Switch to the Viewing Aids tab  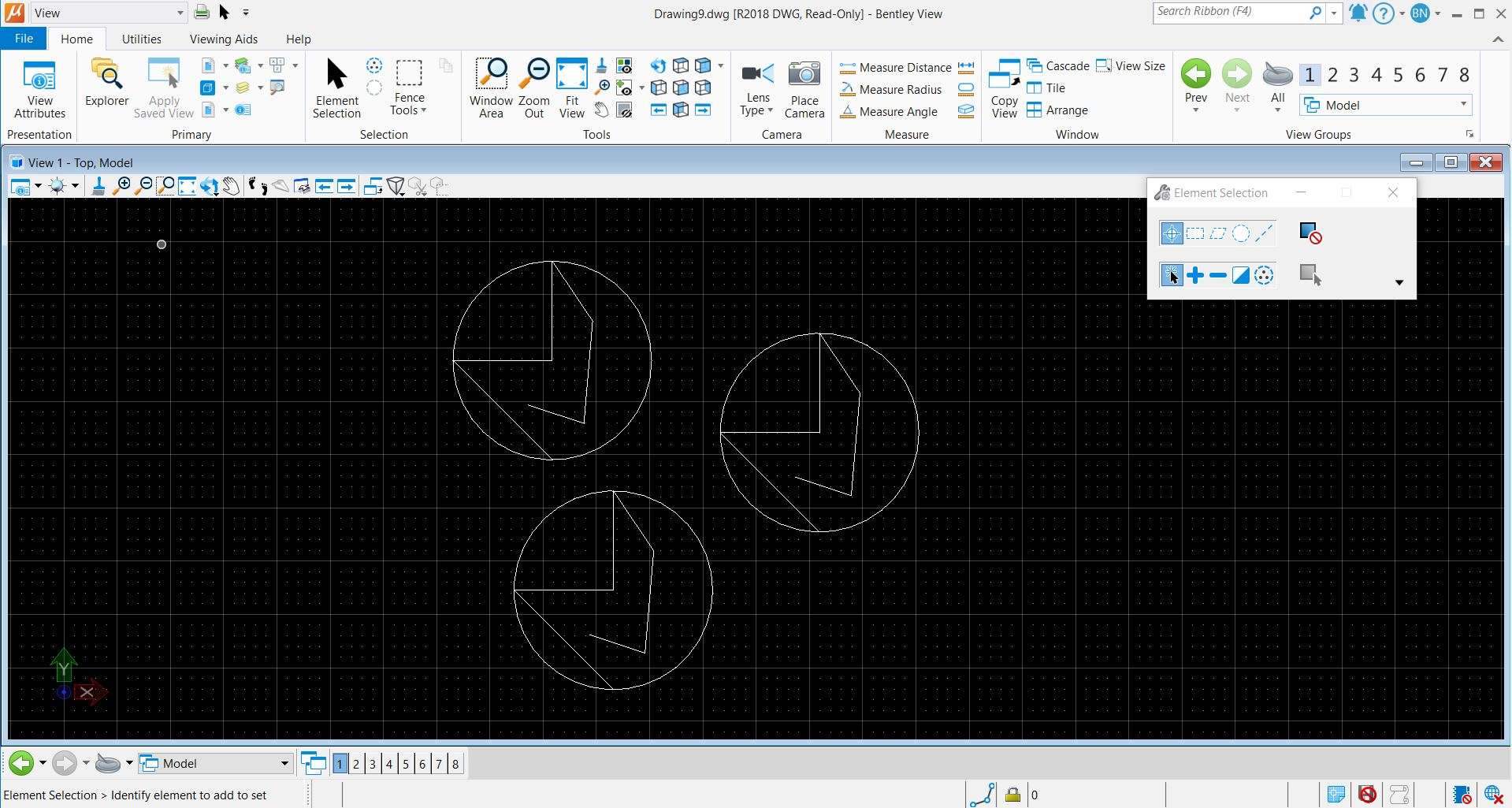pos(223,39)
